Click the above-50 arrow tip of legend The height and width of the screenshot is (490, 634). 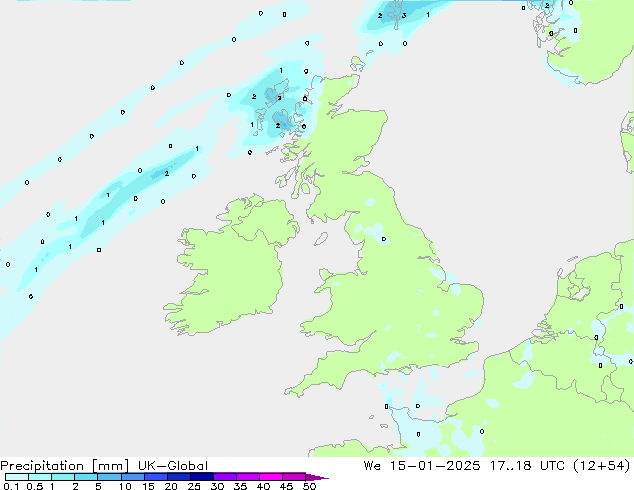tap(317, 477)
